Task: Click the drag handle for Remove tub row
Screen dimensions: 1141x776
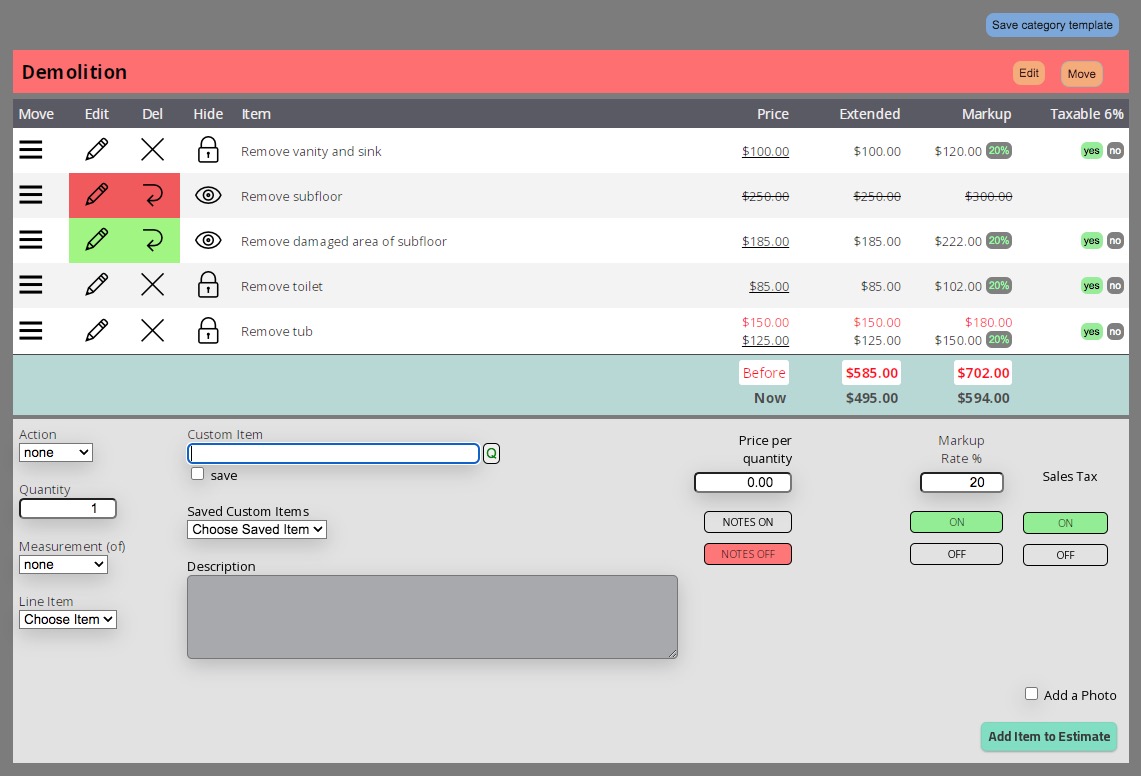Action: tap(30, 330)
